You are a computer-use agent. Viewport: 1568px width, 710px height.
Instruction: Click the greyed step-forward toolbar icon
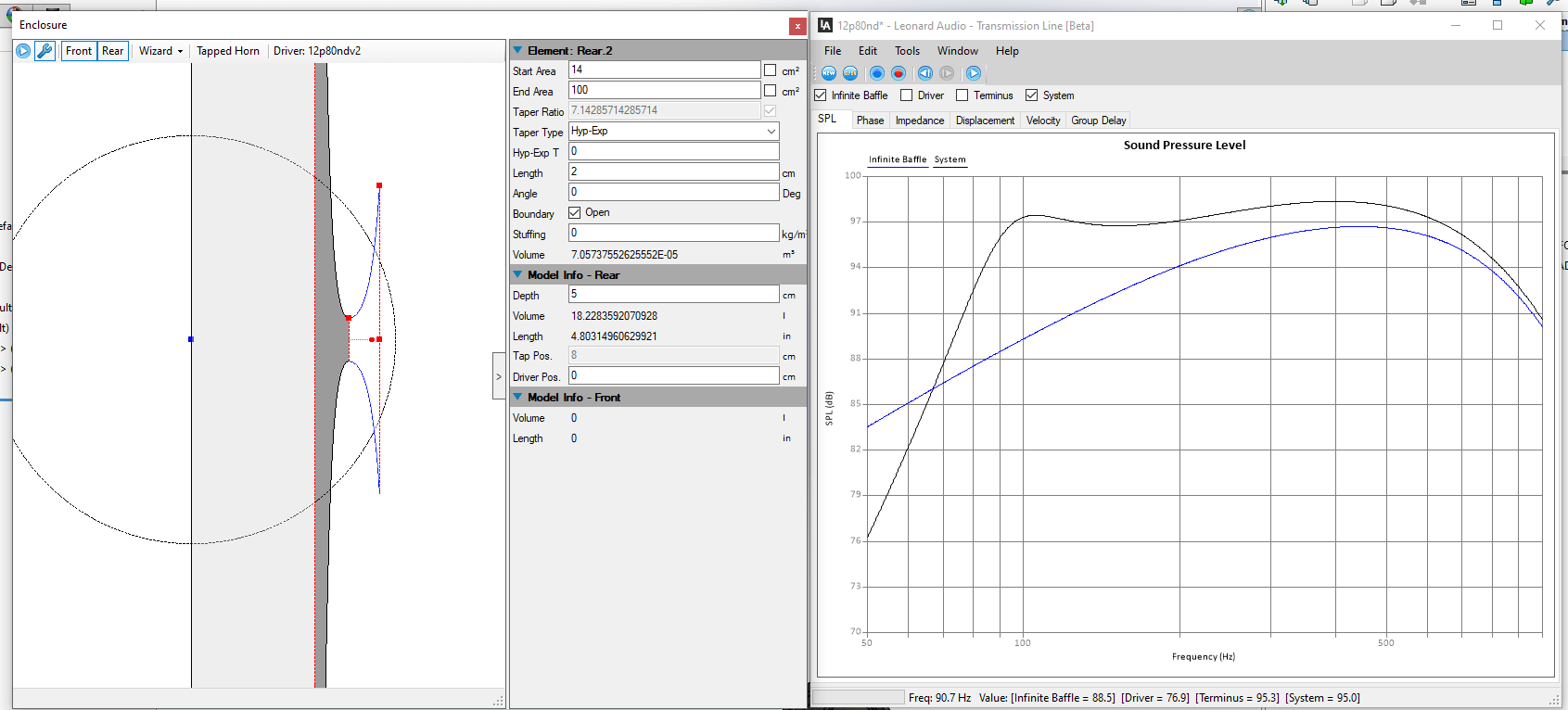click(x=947, y=73)
